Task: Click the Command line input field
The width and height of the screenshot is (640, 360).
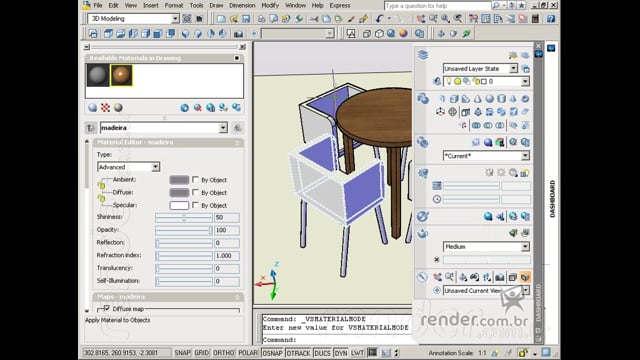Action: coord(336,340)
